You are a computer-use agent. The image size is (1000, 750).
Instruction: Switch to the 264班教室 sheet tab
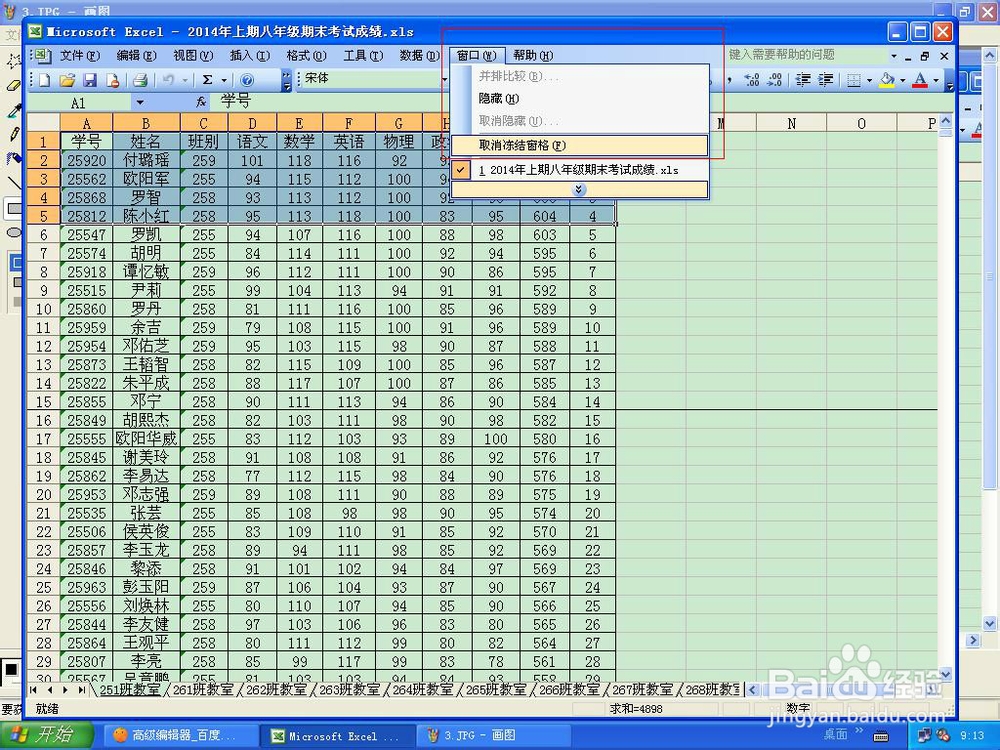click(x=423, y=689)
